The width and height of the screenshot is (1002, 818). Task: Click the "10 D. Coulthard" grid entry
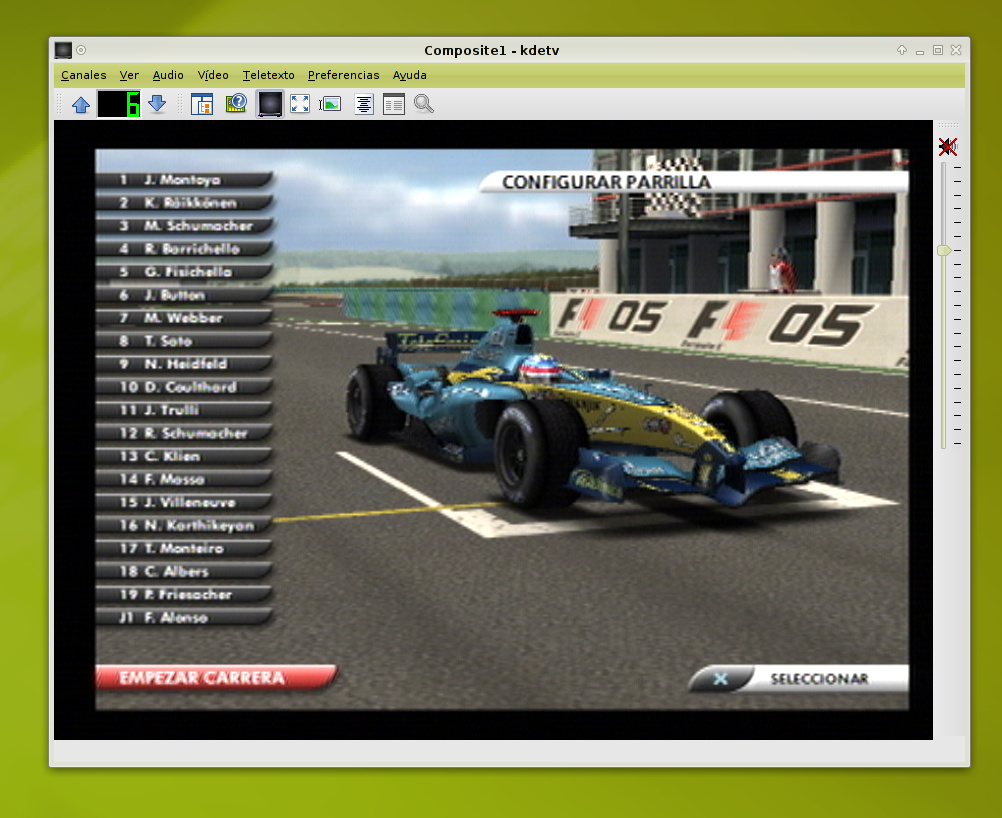[x=184, y=387]
